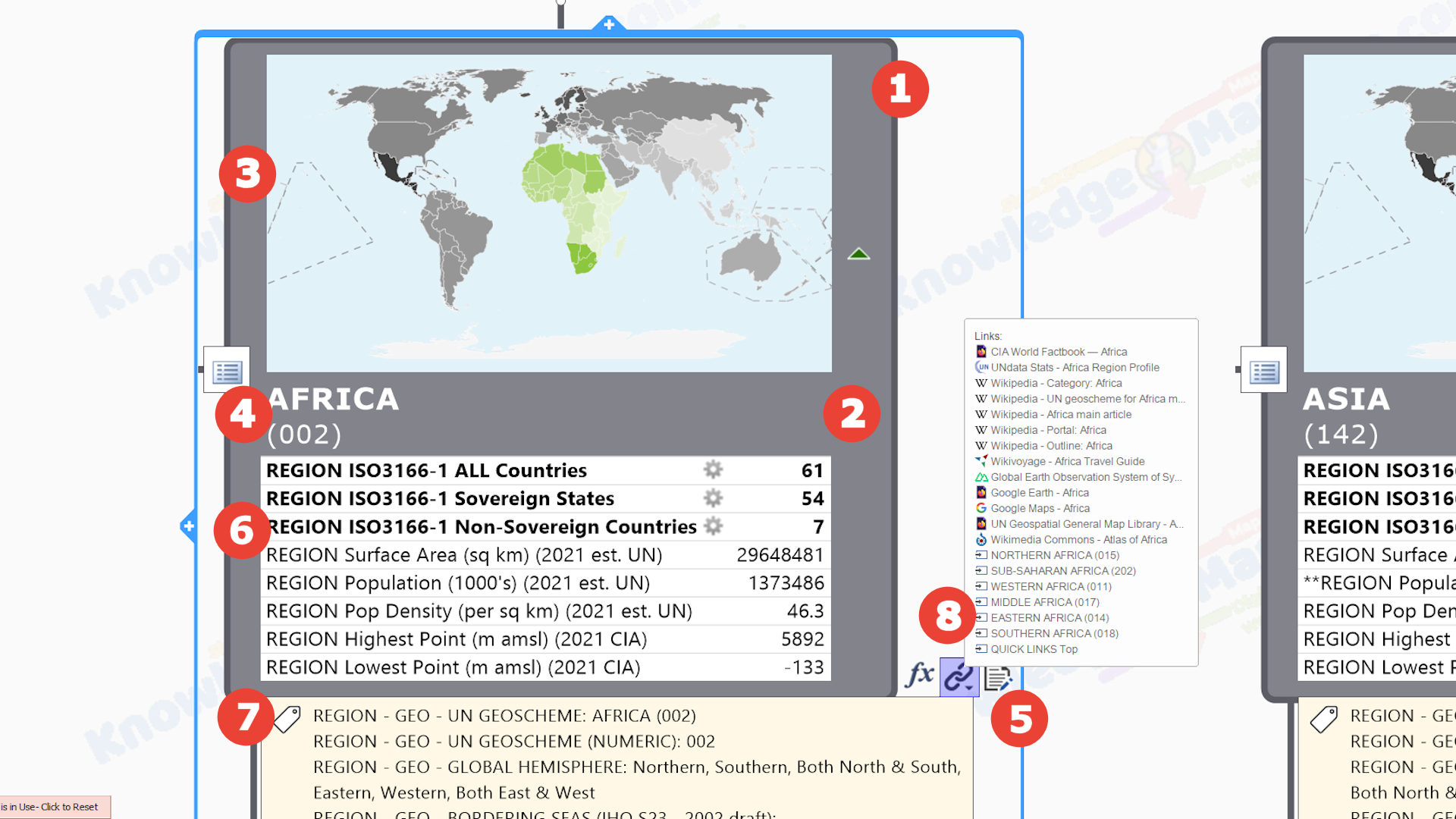Click gear icon beside Non-Sovereign Countries row
1456x819 pixels.
click(x=713, y=526)
